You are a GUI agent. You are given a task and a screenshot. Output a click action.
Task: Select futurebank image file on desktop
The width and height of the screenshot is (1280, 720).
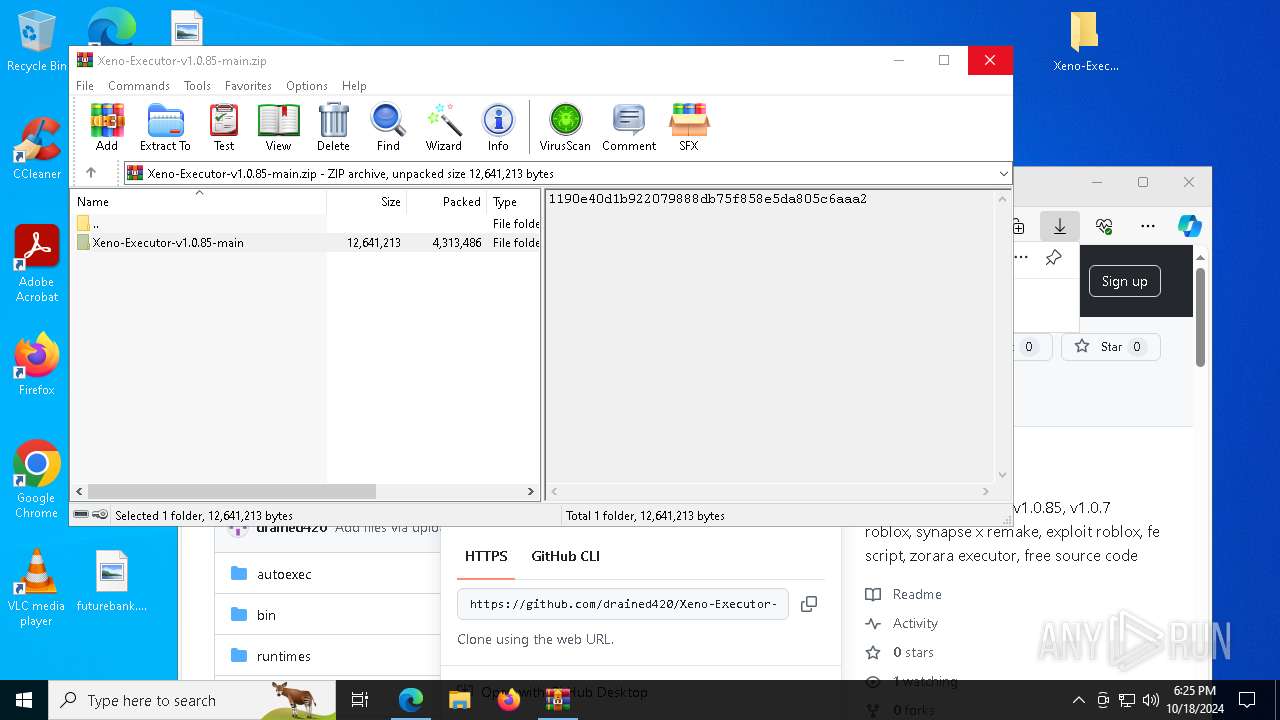click(x=112, y=581)
